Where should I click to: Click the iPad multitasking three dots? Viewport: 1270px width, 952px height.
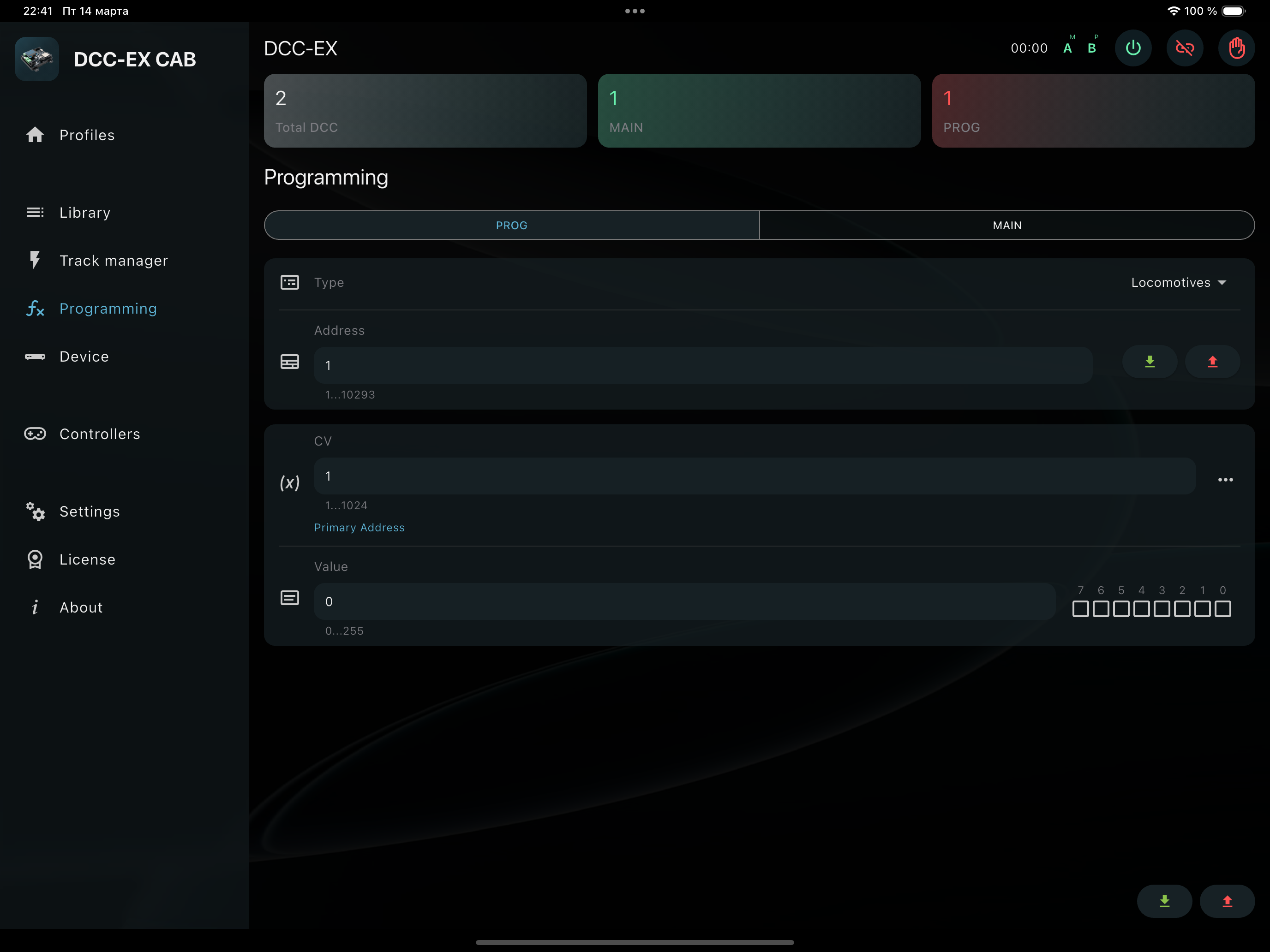point(635,11)
